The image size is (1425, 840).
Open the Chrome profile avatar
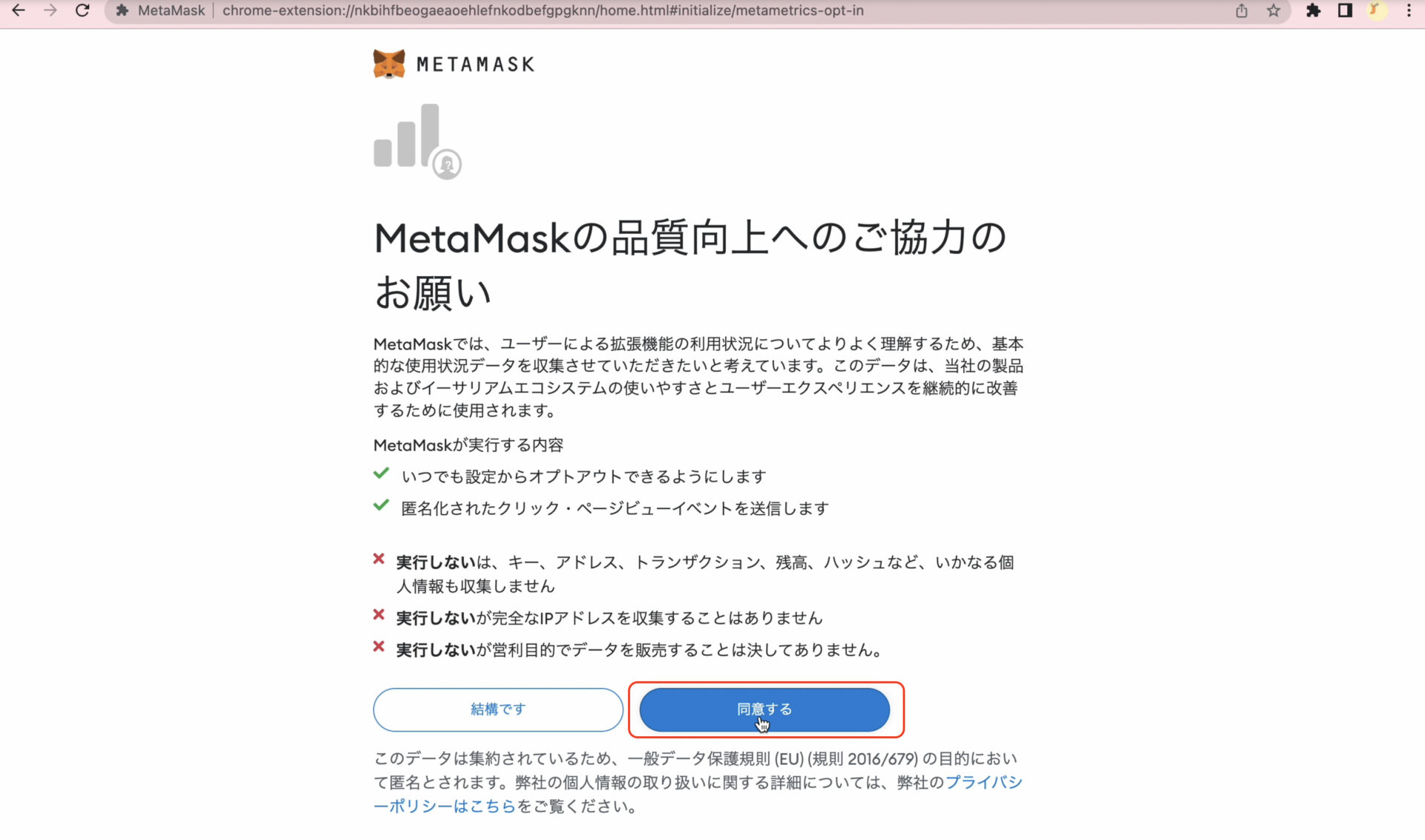click(1377, 10)
